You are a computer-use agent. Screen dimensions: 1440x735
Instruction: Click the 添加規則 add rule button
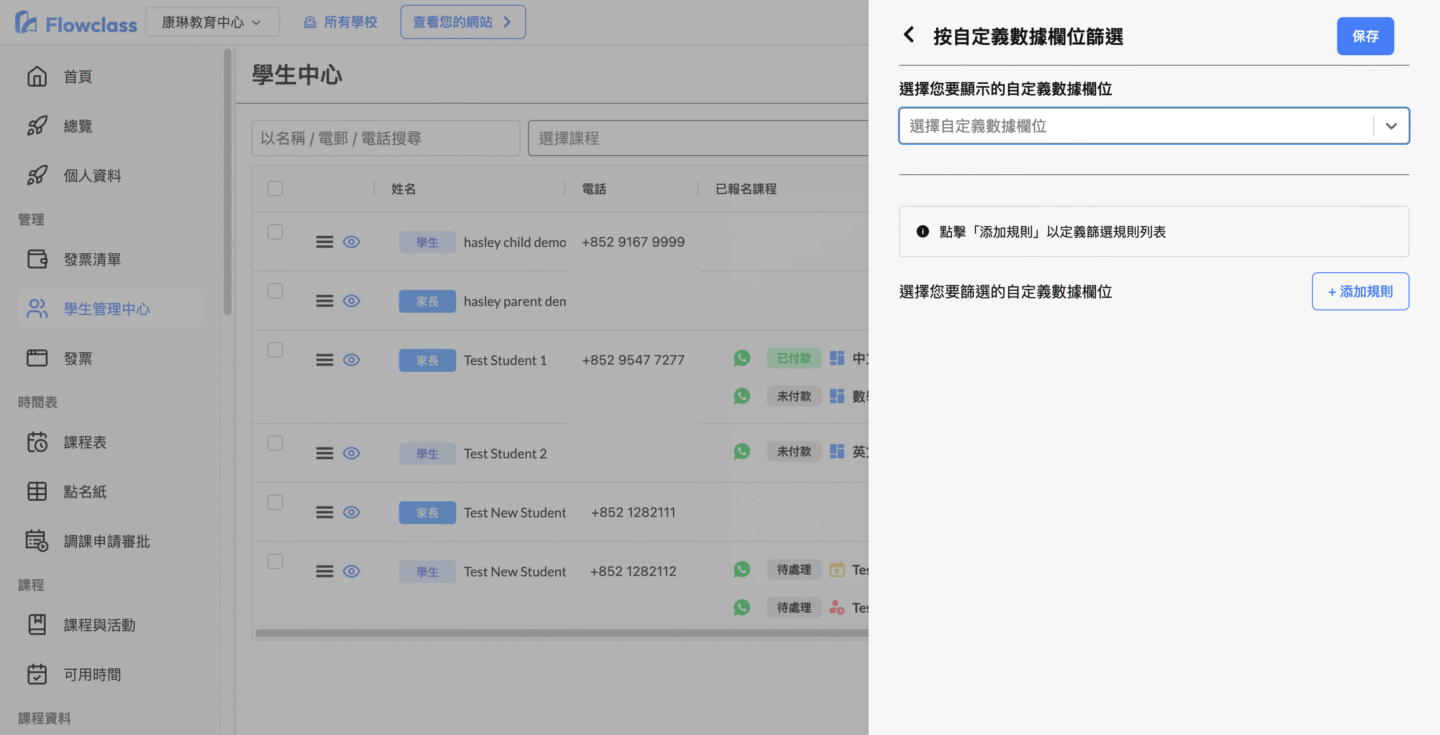pyautogui.click(x=1359, y=291)
